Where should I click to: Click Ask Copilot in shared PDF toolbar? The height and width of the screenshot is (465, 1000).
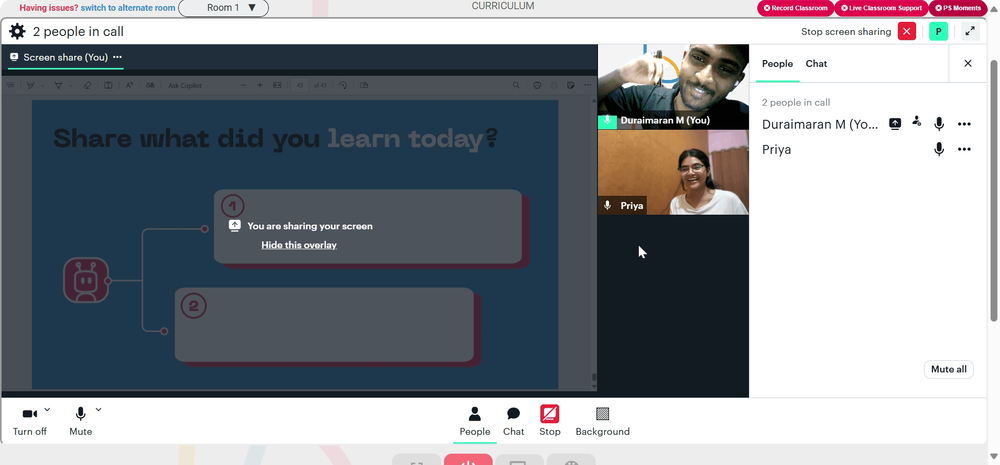click(x=185, y=85)
